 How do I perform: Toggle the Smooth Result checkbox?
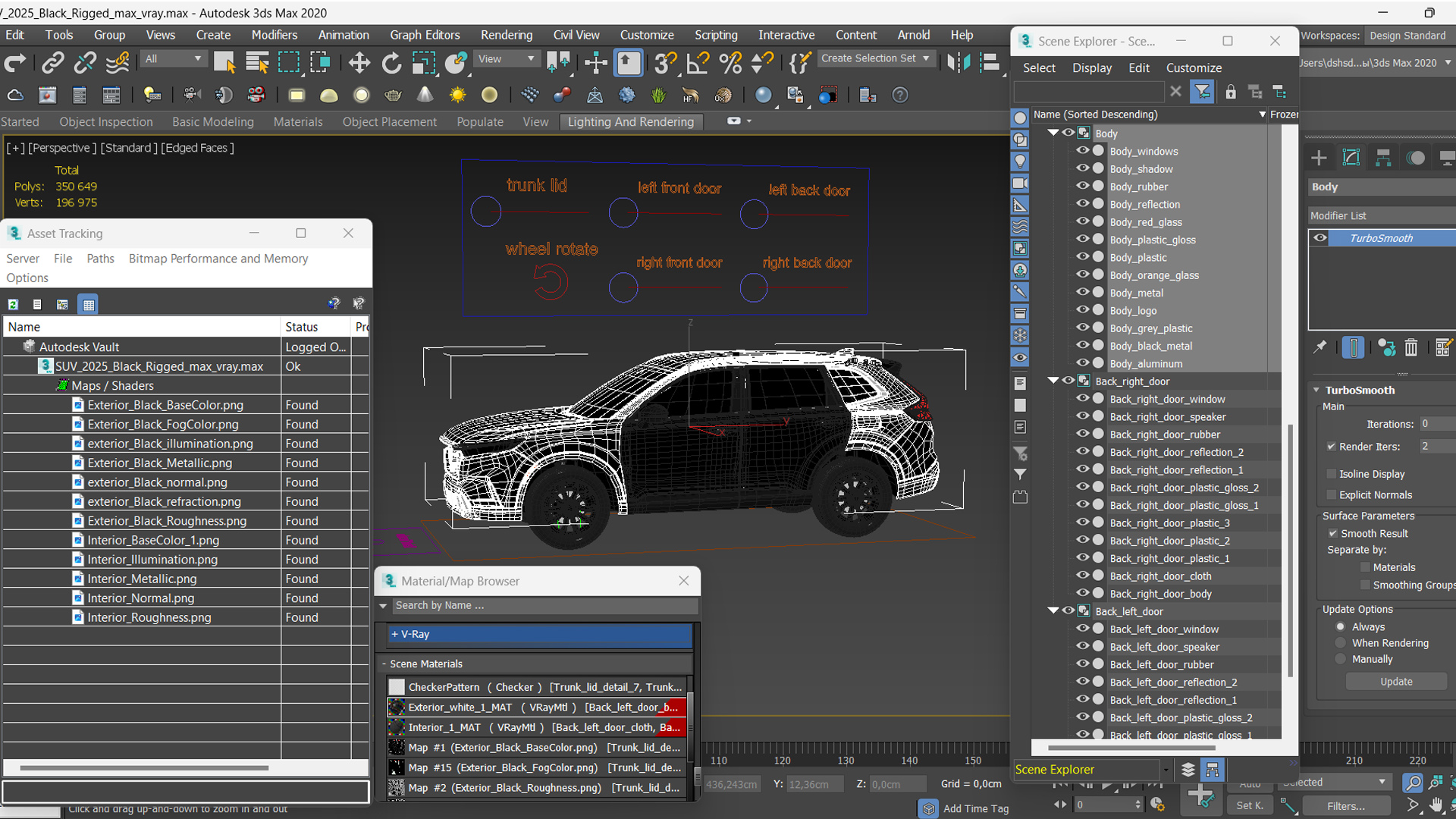pos(1332,534)
